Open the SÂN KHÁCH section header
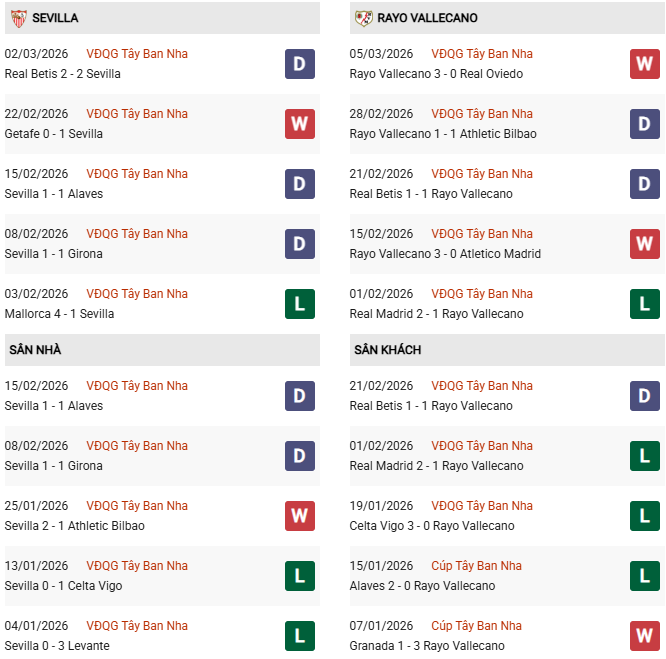Viewport: 666px width, 659px height. 387,350
